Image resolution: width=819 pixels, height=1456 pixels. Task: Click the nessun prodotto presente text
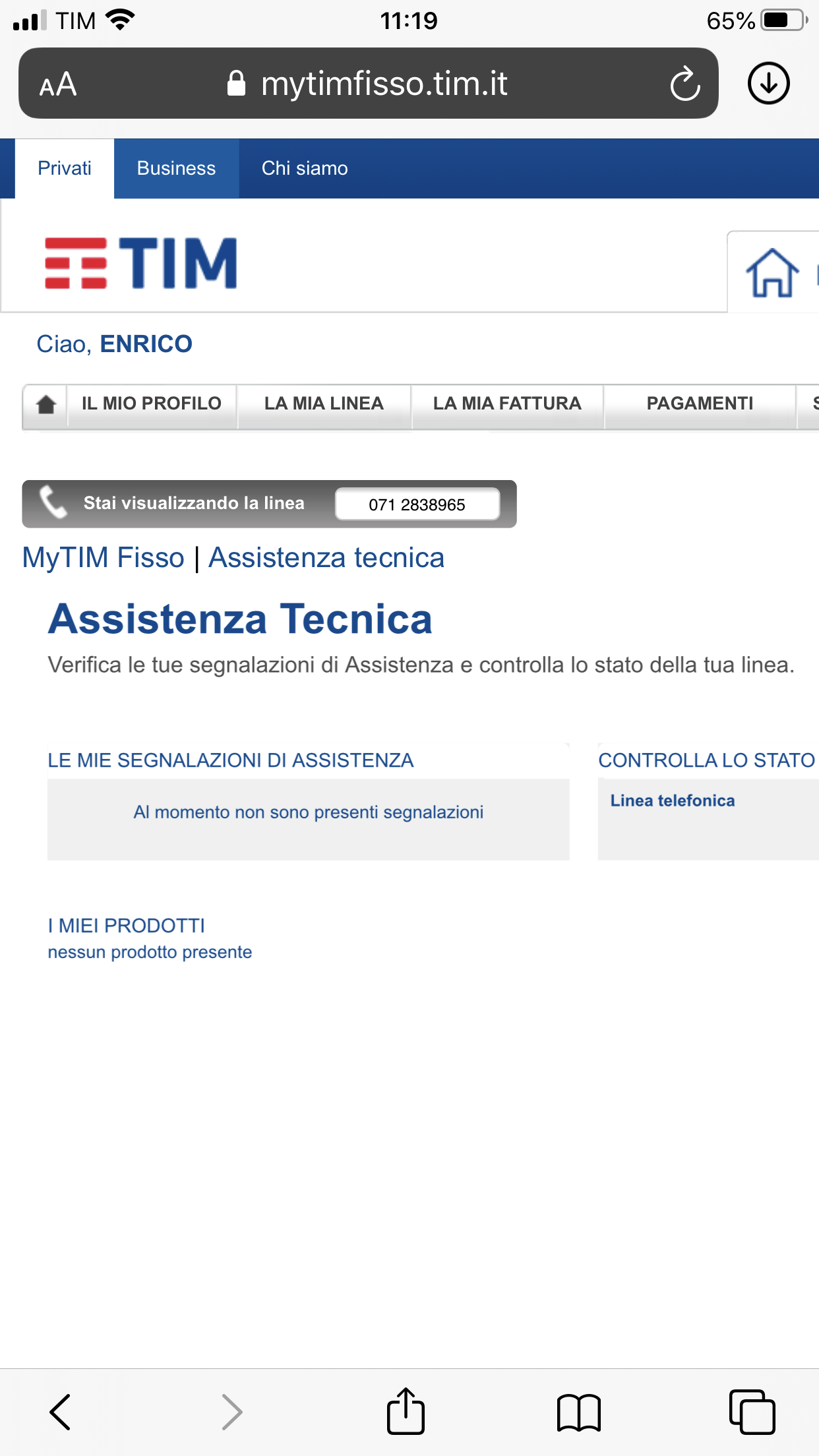pyautogui.click(x=150, y=952)
